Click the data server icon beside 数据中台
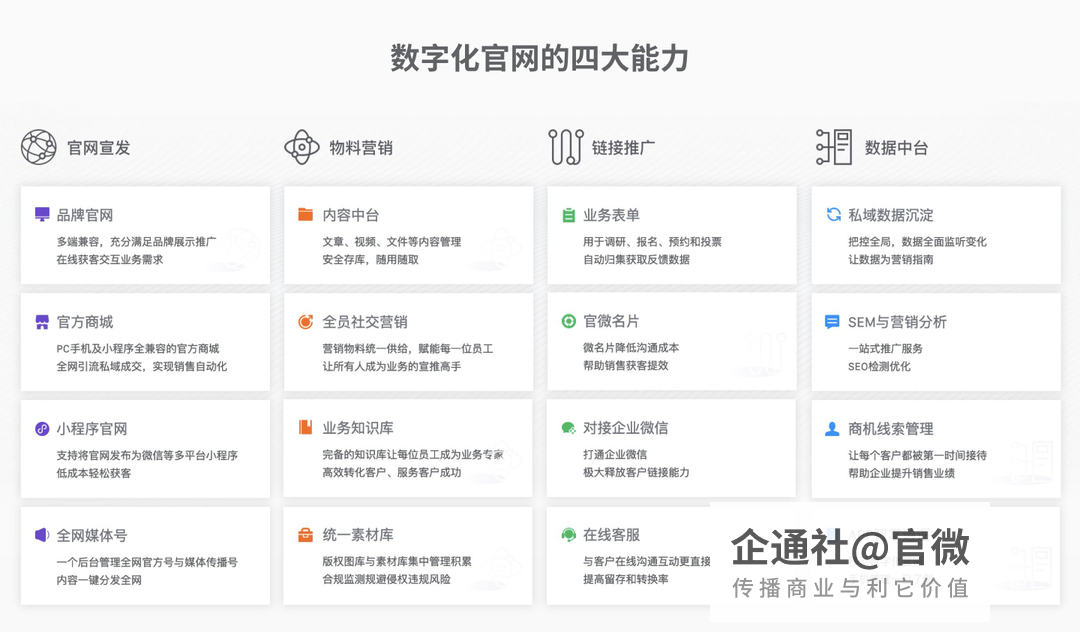 coord(834,147)
